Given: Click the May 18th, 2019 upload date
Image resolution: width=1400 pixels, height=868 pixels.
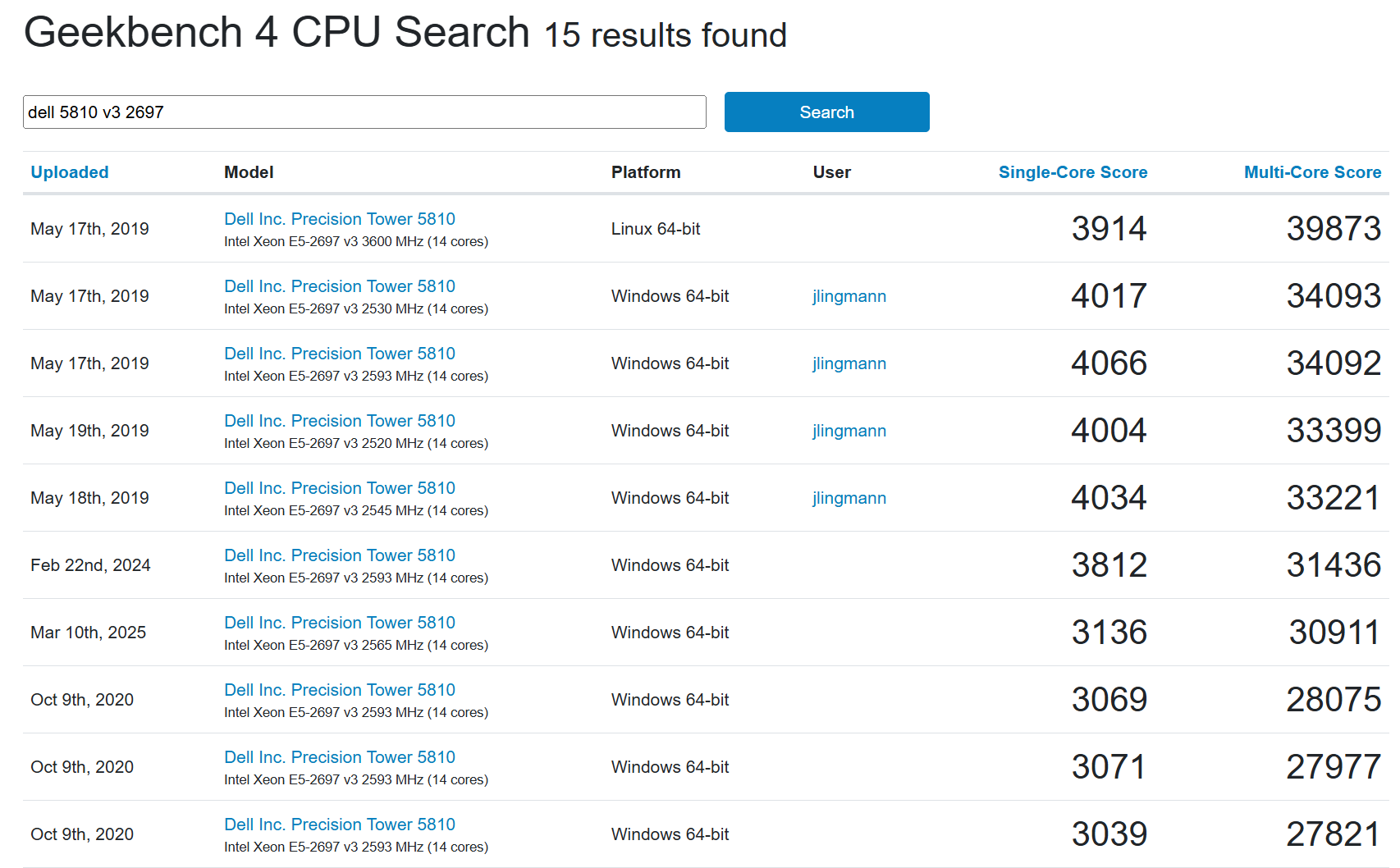Looking at the screenshot, I should tap(89, 498).
